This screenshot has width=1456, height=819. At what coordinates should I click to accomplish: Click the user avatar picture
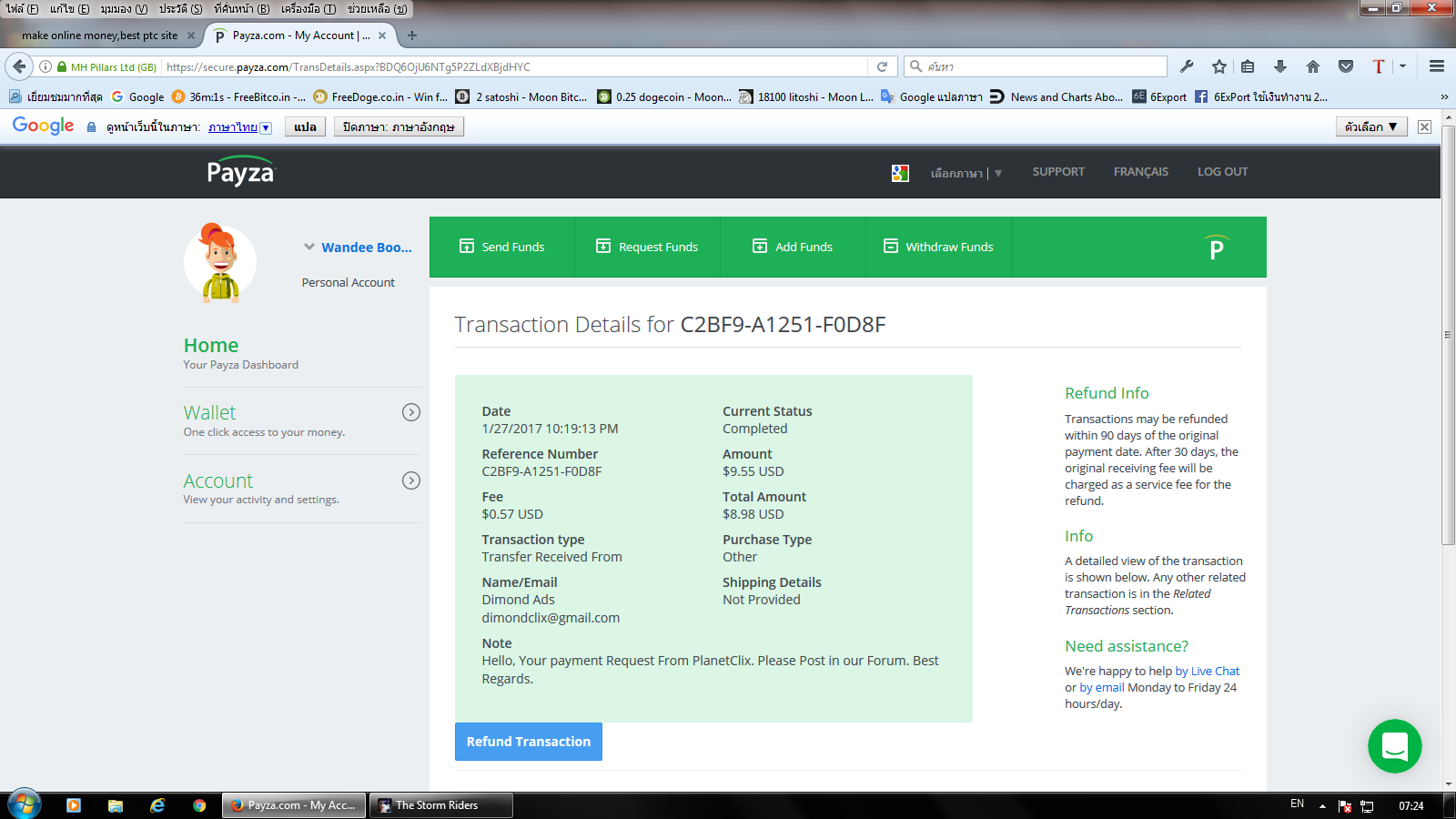pos(220,262)
